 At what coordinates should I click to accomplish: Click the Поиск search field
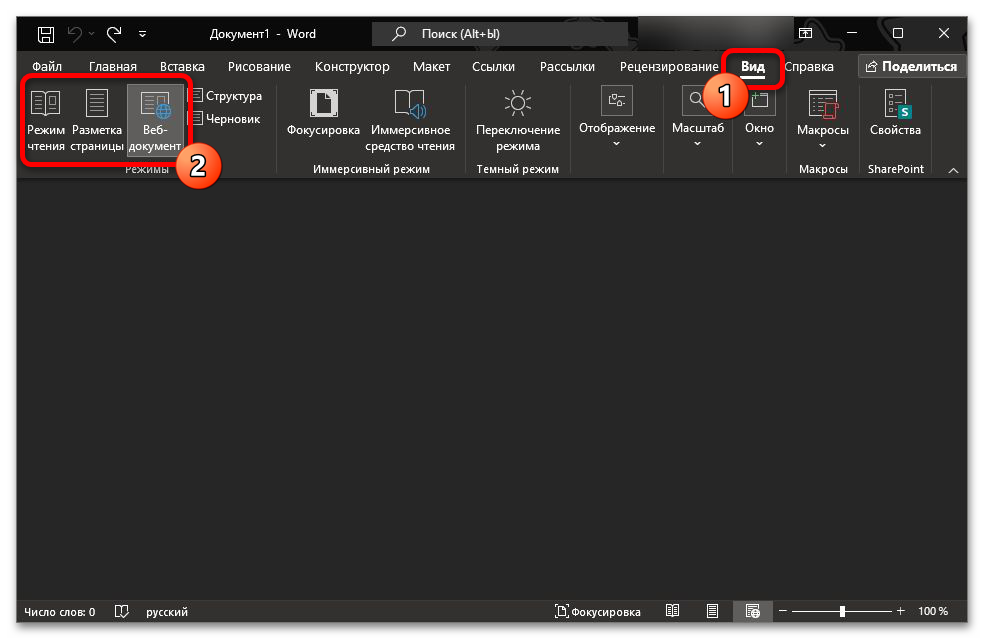[500, 34]
